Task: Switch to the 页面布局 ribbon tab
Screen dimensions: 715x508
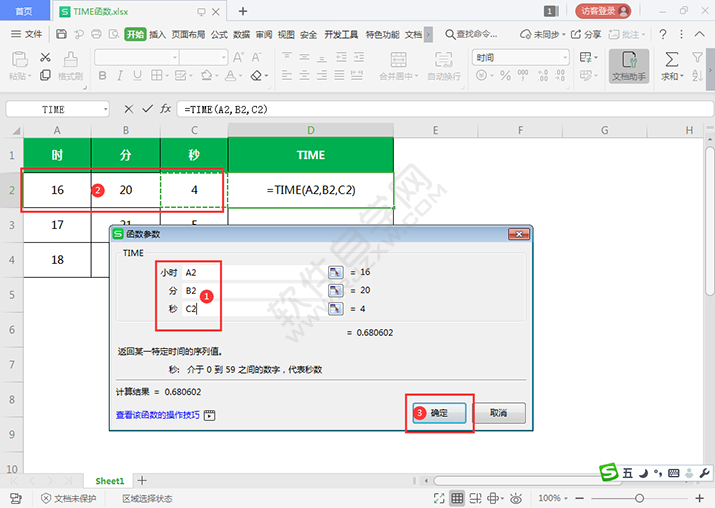Action: pyautogui.click(x=188, y=34)
